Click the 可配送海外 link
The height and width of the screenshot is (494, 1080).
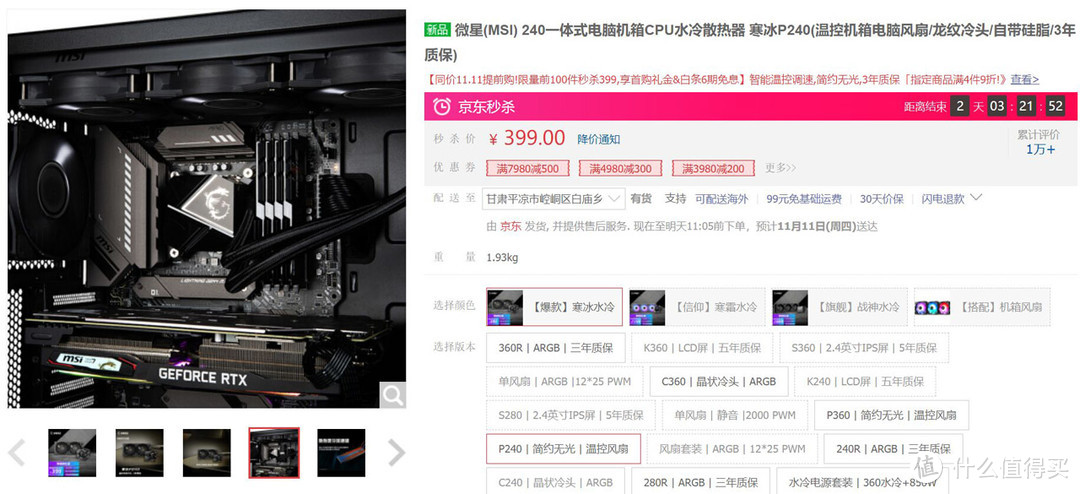tap(721, 198)
